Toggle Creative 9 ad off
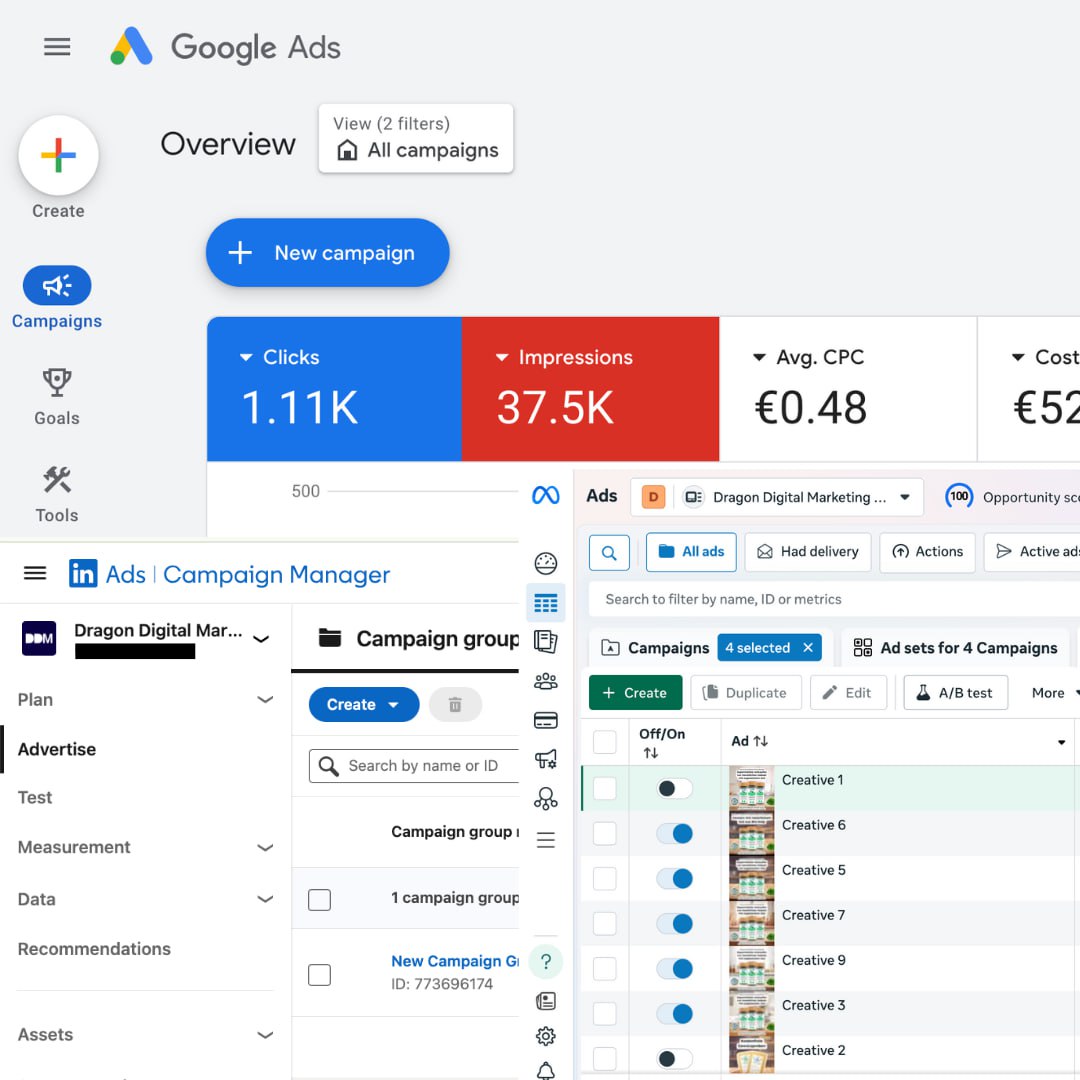 pyautogui.click(x=674, y=969)
